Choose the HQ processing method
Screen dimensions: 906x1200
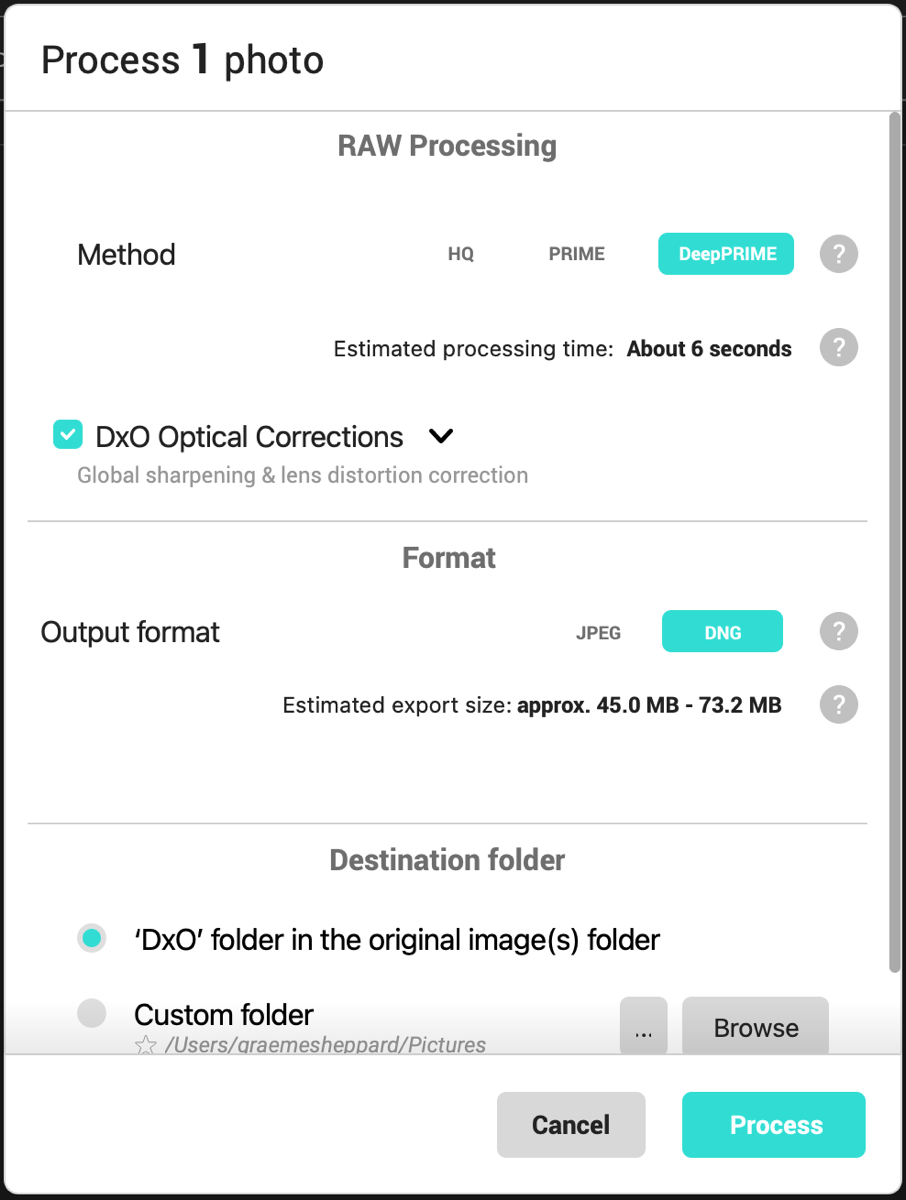[x=461, y=254]
